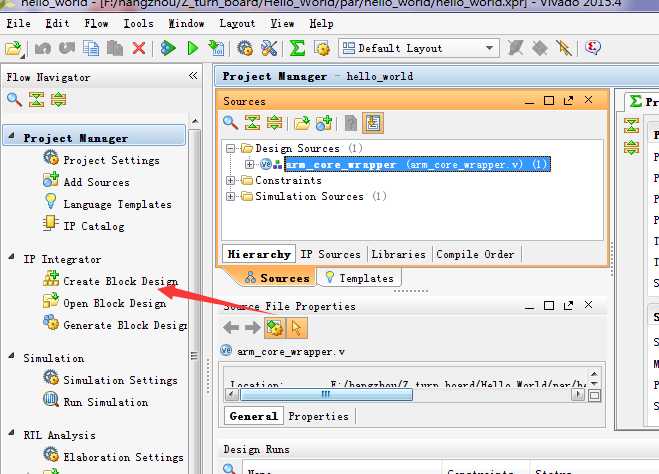The width and height of the screenshot is (659, 474).
Task: Click the Copy toolbar icon
Action: point(91,48)
